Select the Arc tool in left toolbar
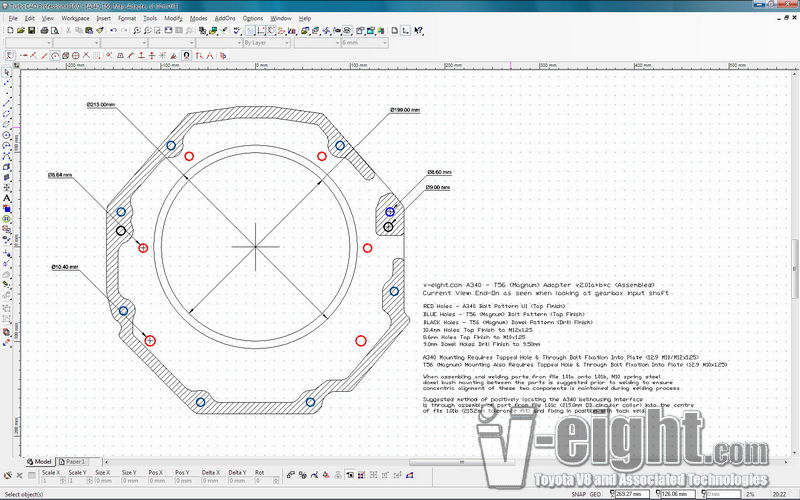Image resolution: width=800 pixels, height=500 pixels. pos(7,145)
